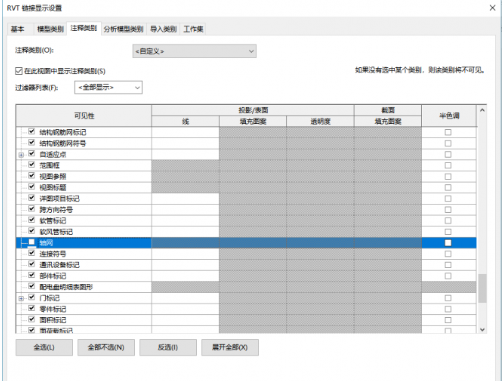
Task: Toggle the 自适应点 visibility checkbox
Action: 32,154
